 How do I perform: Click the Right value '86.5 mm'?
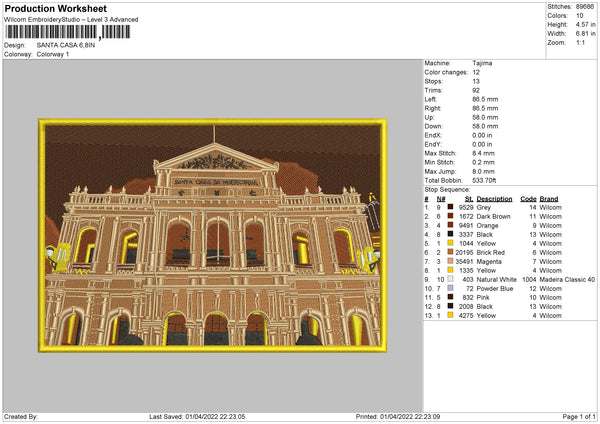485,108
